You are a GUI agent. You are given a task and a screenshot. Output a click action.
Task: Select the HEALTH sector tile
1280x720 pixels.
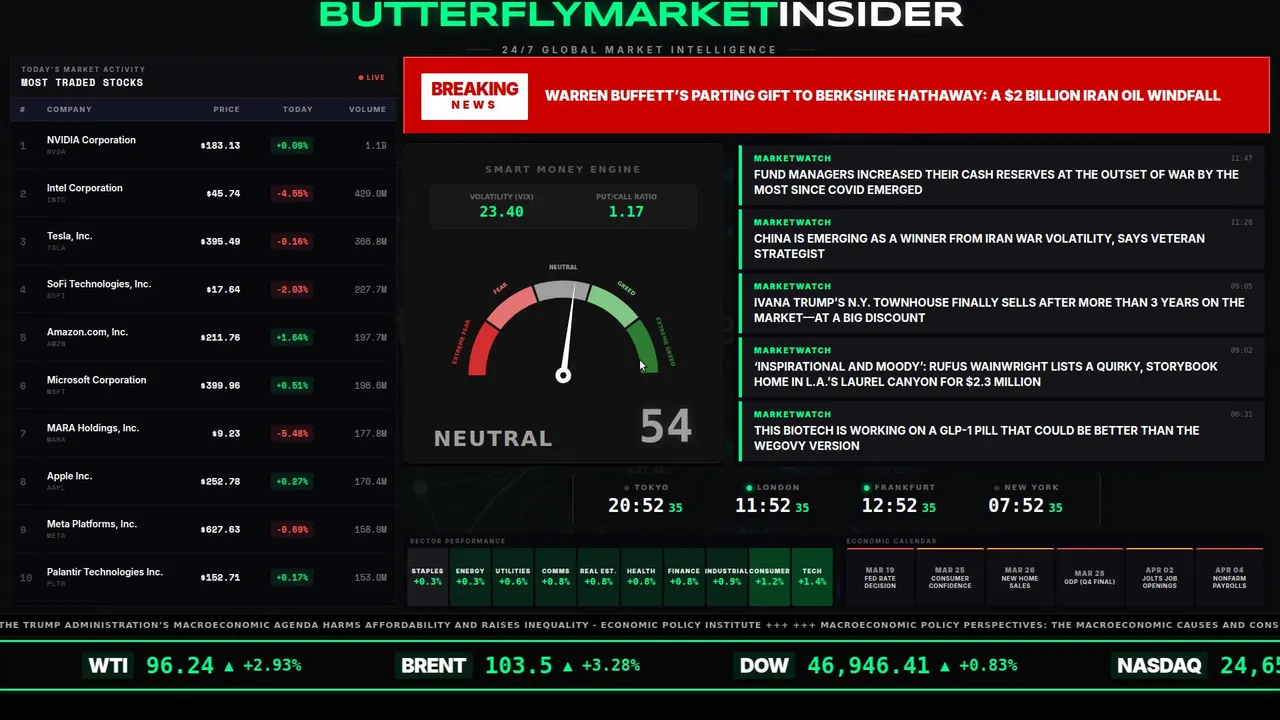point(641,577)
